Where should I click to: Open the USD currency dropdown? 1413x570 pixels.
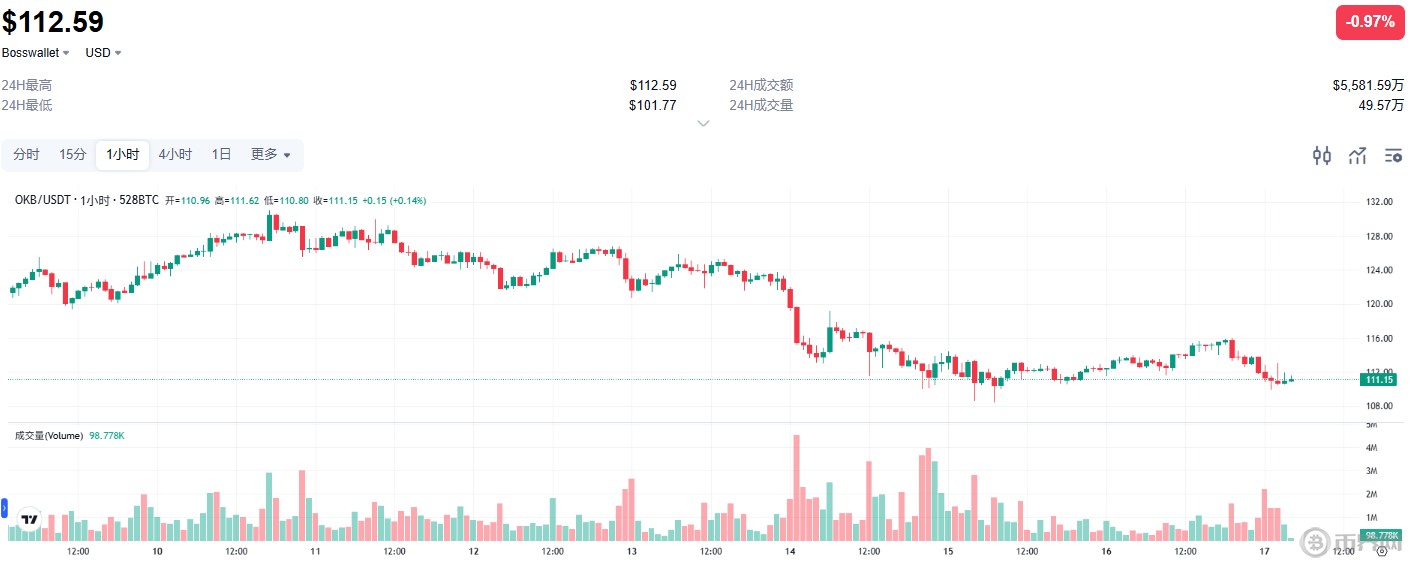pyautogui.click(x=103, y=53)
